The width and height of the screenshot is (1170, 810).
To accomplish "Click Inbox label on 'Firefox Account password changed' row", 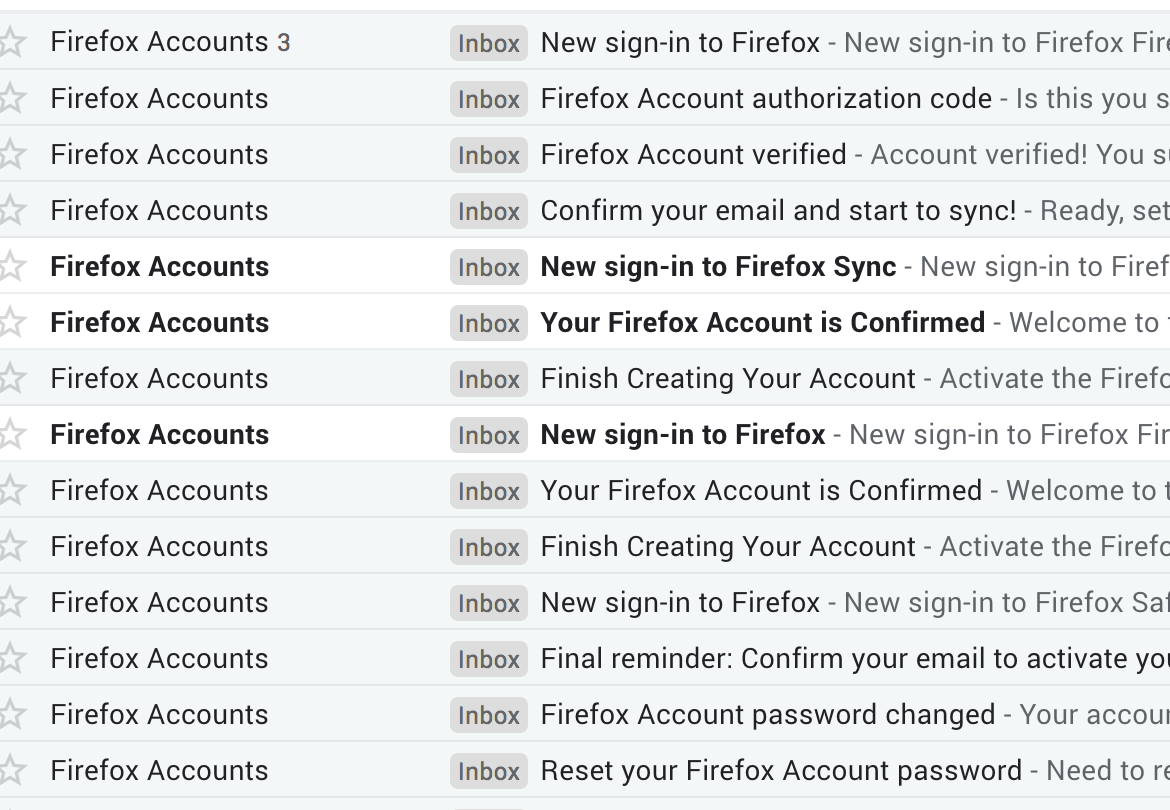I will (489, 715).
